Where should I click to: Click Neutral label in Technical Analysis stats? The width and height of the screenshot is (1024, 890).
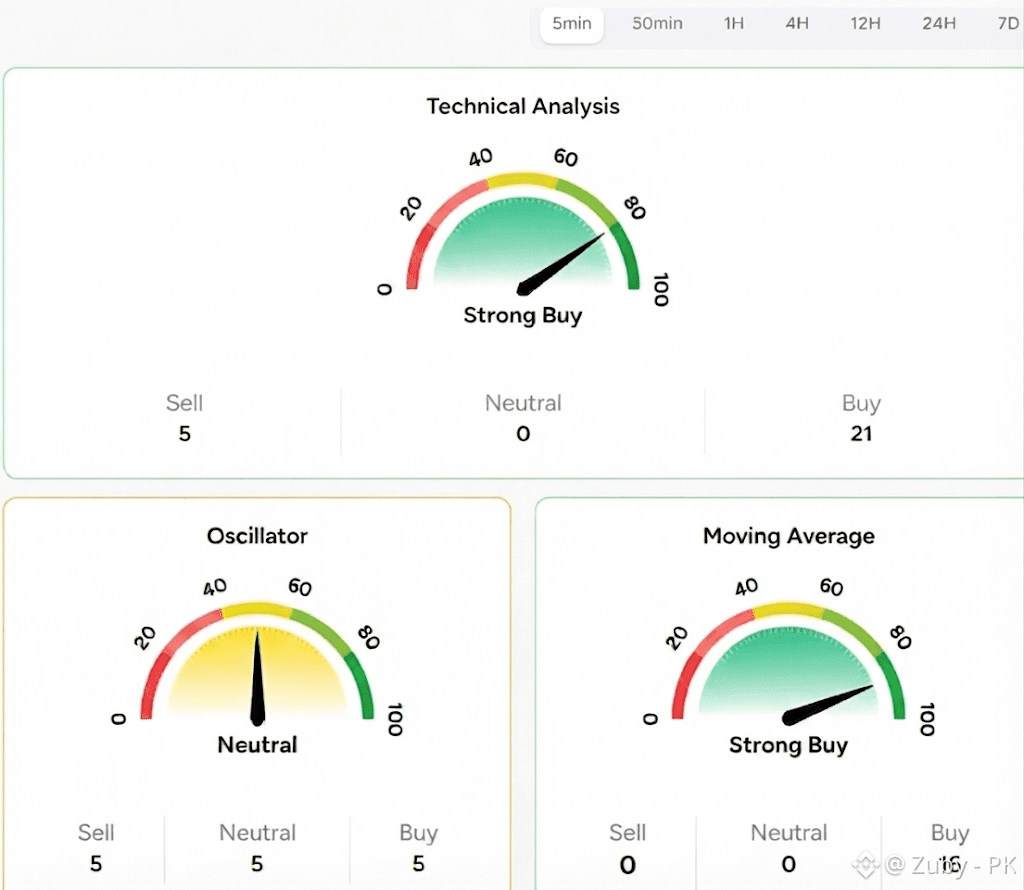click(523, 403)
